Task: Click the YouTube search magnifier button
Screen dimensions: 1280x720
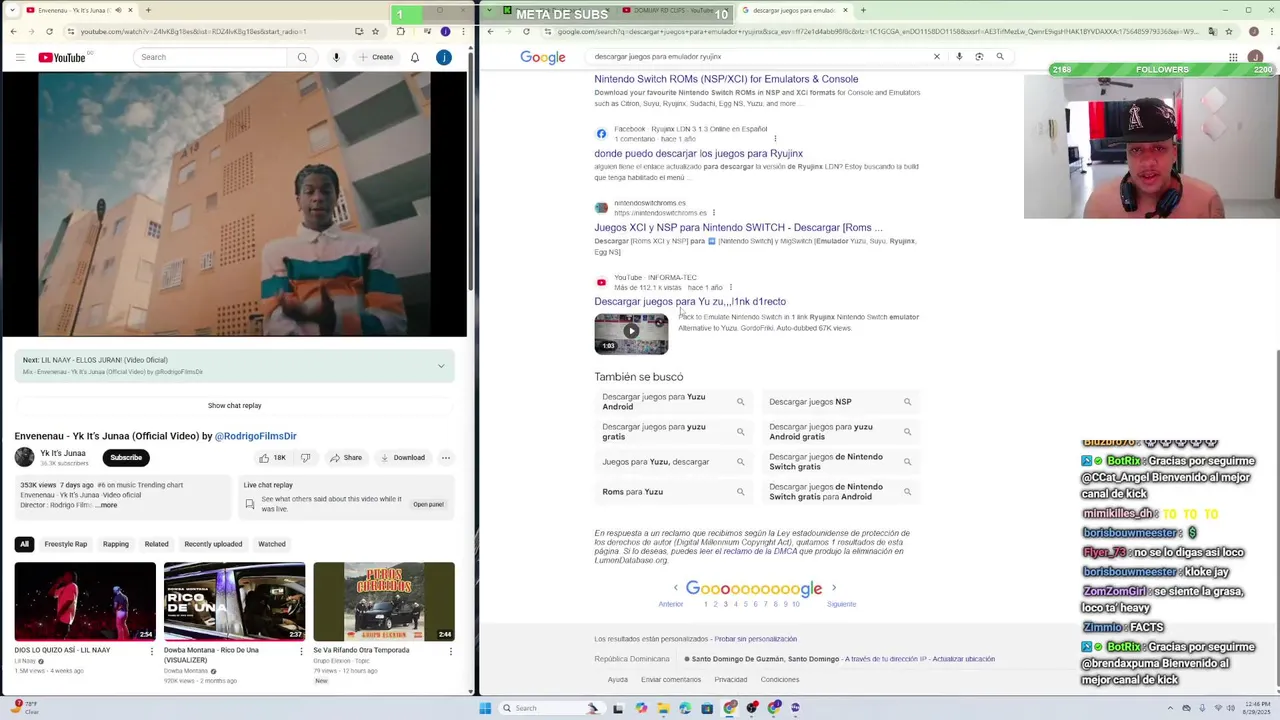Action: click(302, 57)
